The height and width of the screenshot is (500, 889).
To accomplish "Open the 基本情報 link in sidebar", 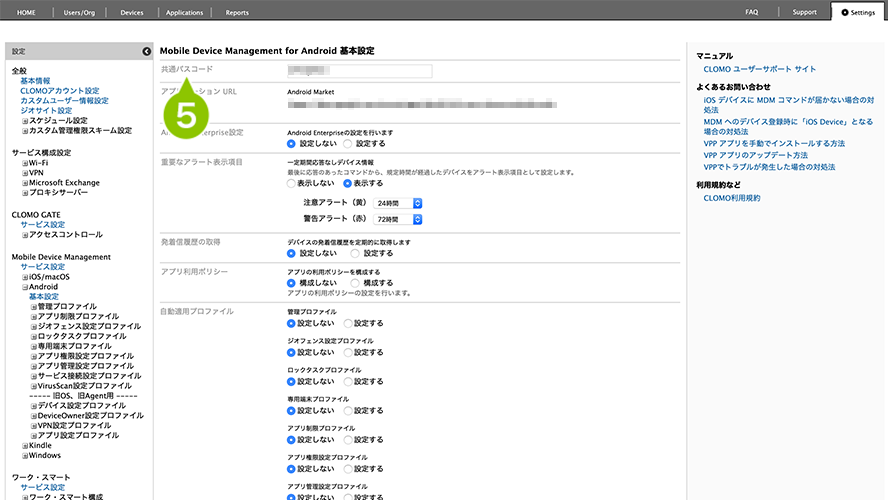I will click(x=35, y=81).
